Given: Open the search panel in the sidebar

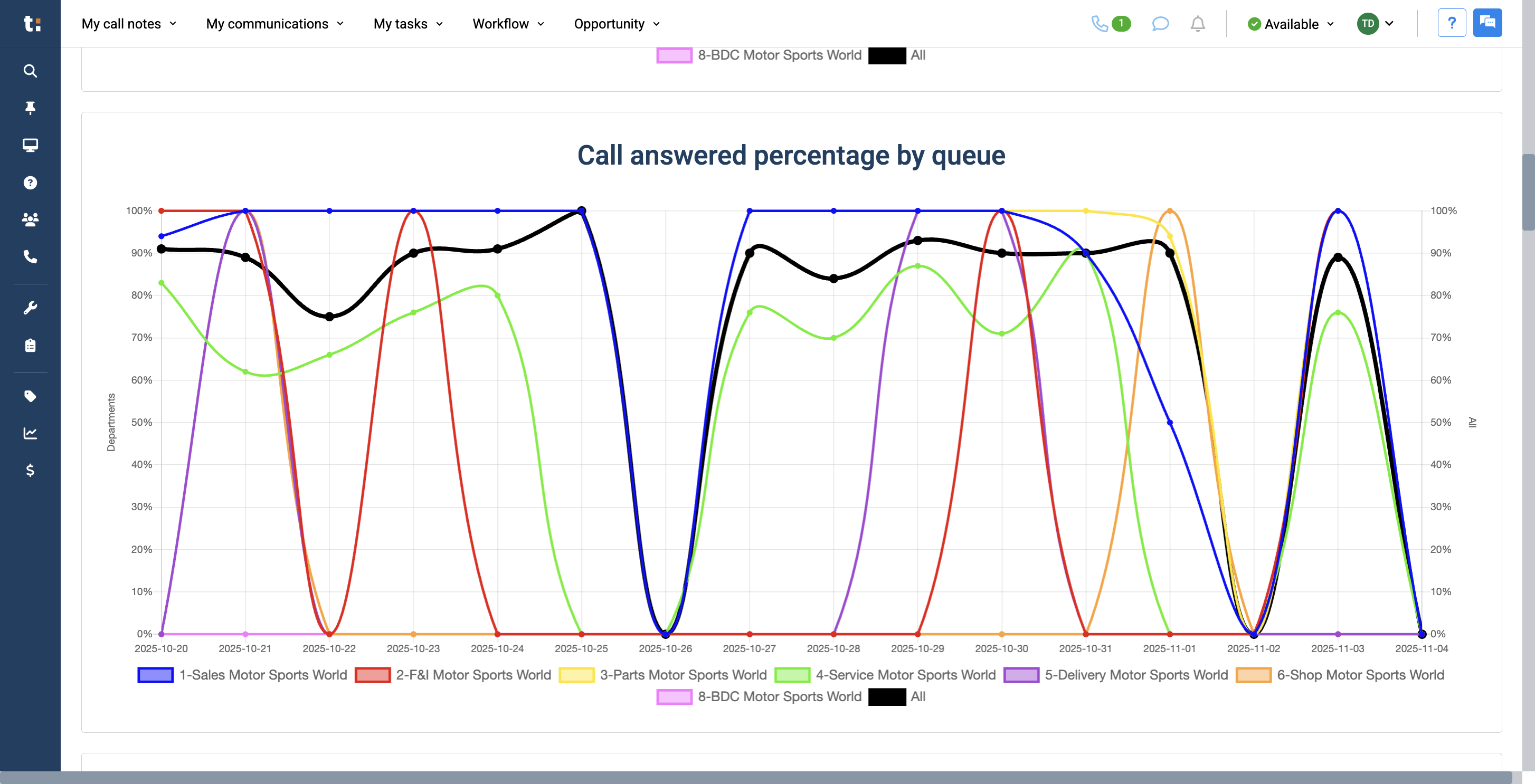Looking at the screenshot, I should [30, 71].
